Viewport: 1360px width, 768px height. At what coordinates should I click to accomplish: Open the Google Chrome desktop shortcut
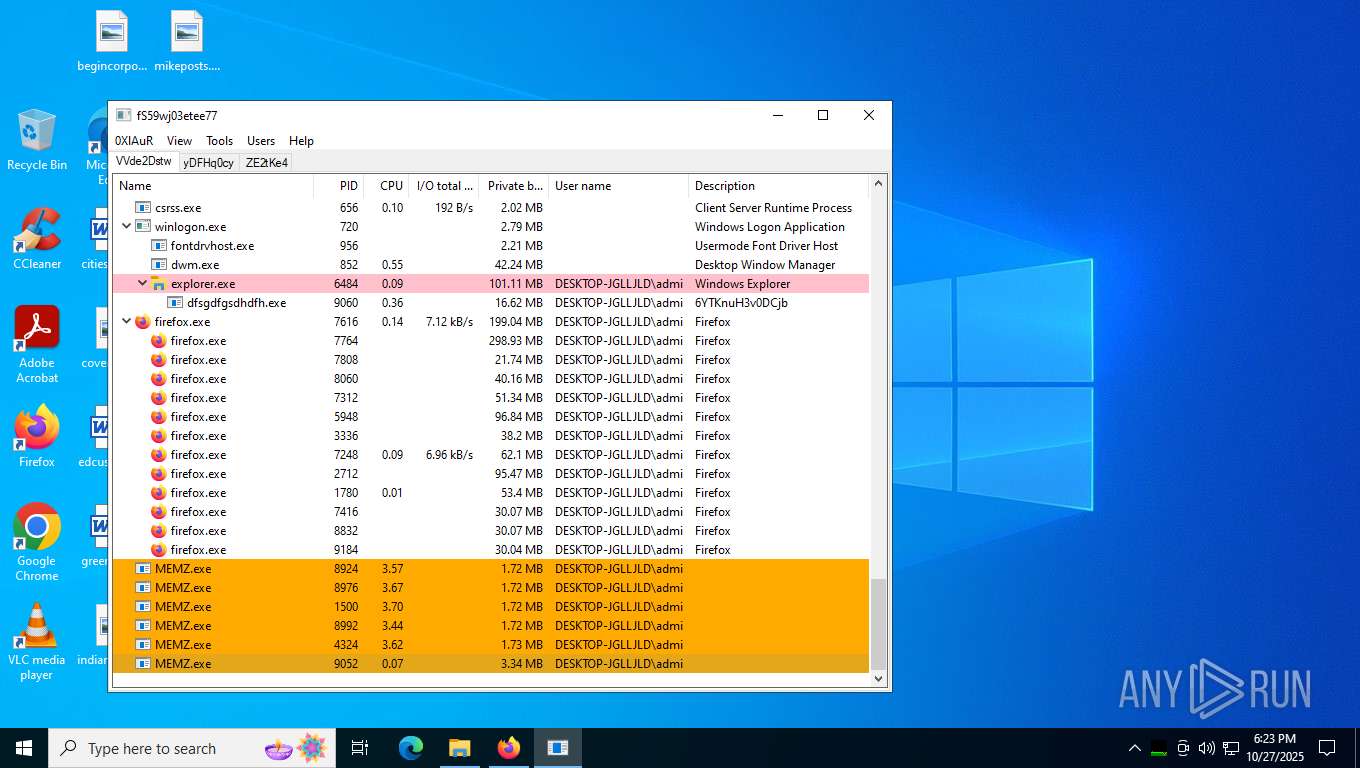[37, 542]
